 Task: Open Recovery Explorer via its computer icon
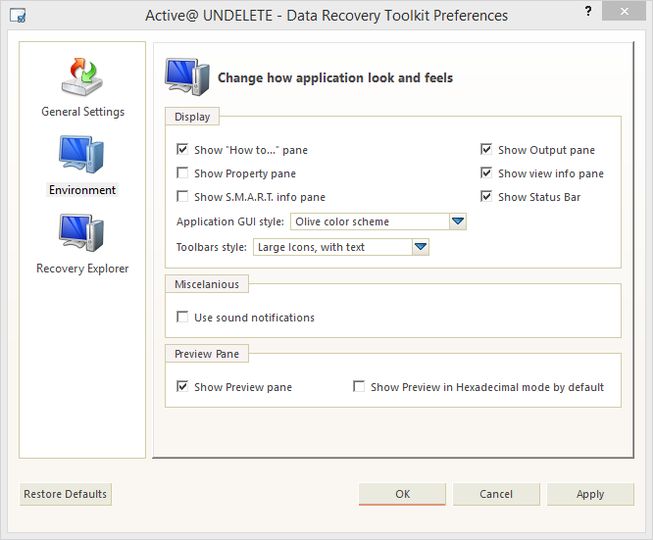pyautogui.click(x=81, y=233)
